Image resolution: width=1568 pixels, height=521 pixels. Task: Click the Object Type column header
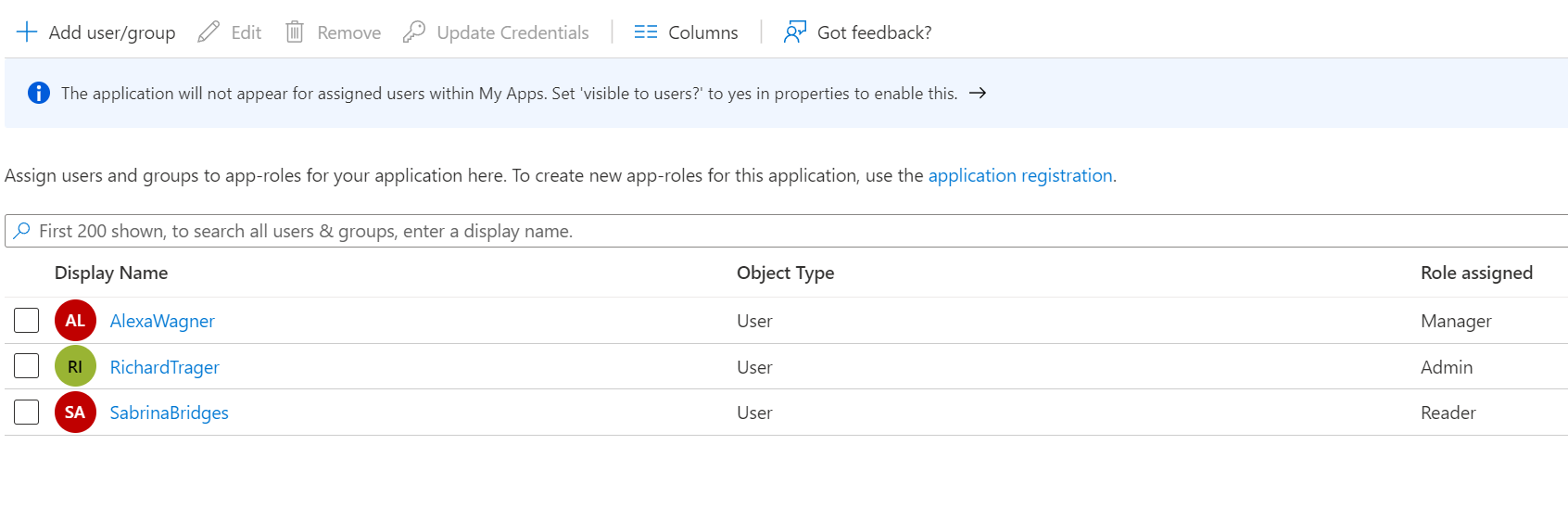785,273
